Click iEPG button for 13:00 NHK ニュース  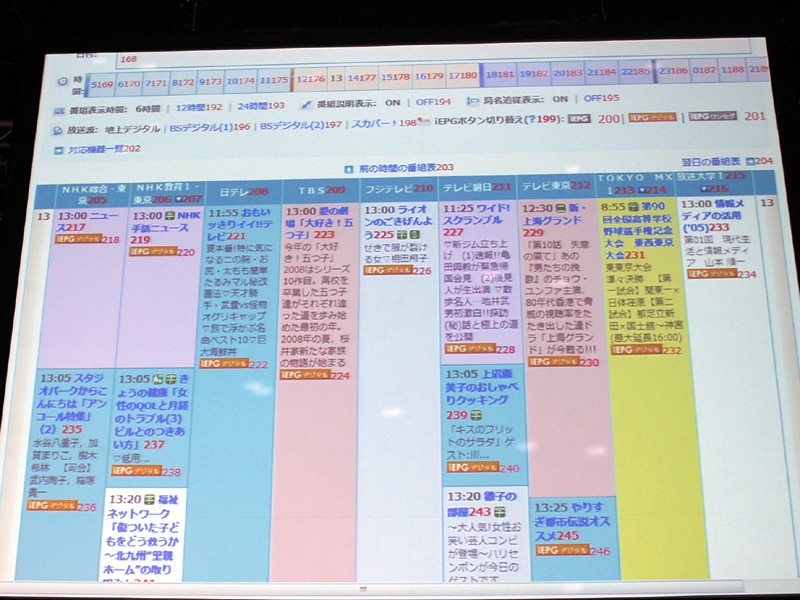tap(79, 239)
